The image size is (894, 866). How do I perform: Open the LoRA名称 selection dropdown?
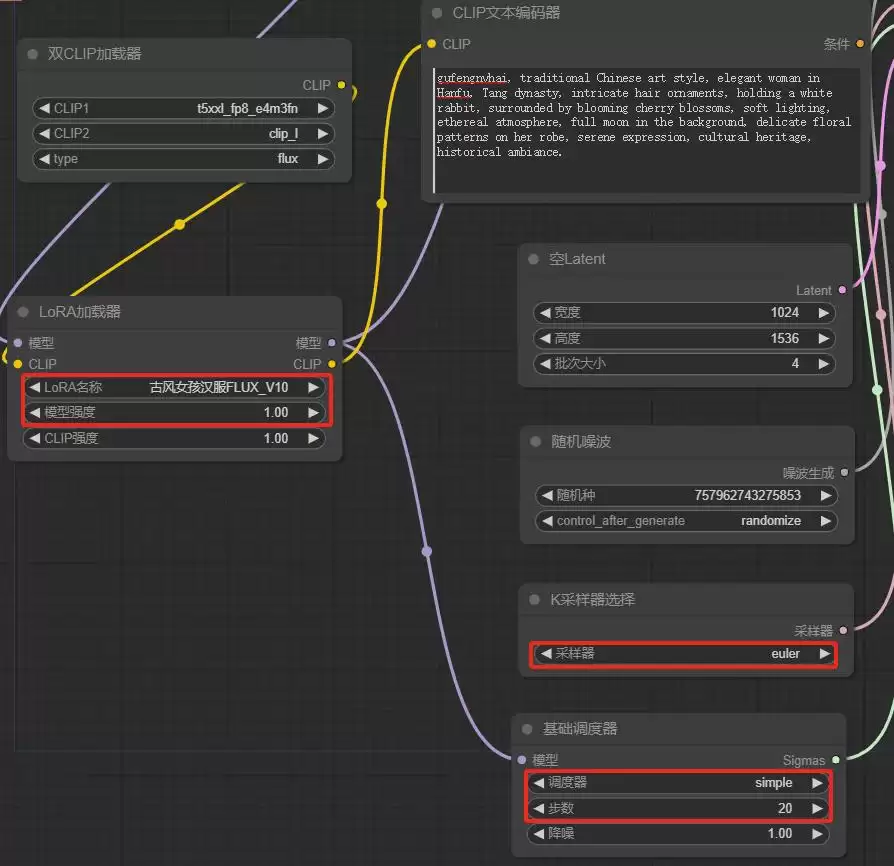pyautogui.click(x=174, y=388)
